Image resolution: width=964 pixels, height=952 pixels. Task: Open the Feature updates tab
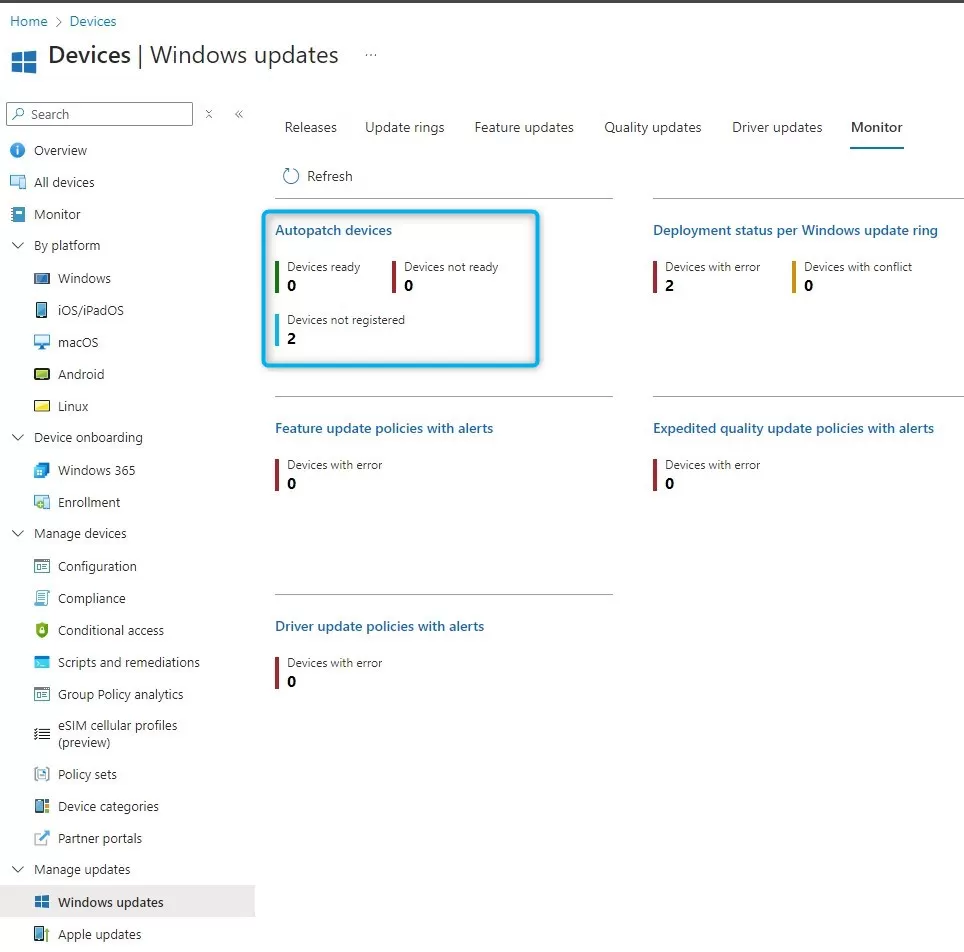524,127
